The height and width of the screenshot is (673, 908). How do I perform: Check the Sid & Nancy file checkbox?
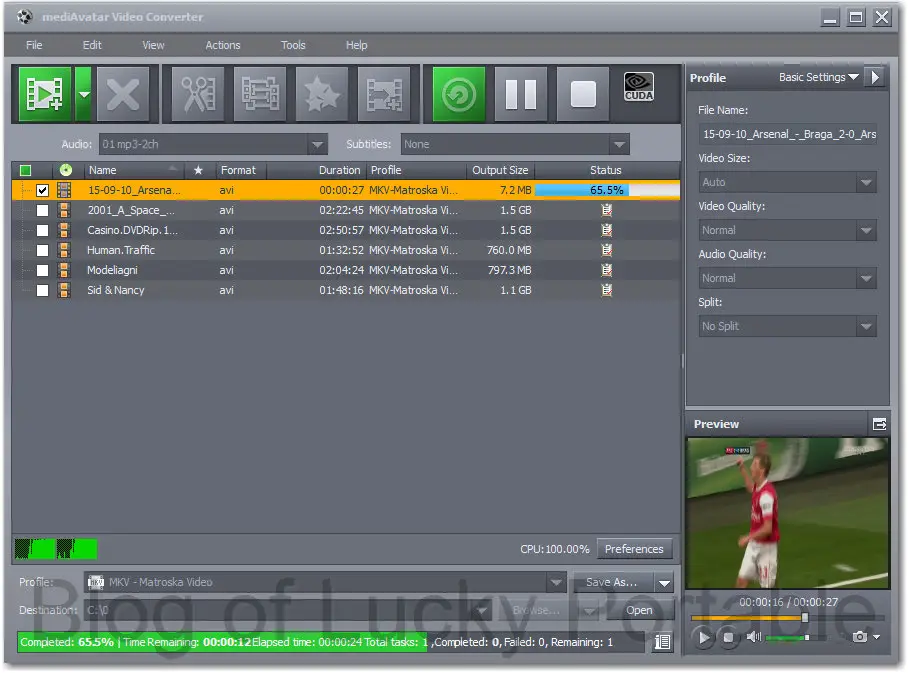(x=42, y=290)
